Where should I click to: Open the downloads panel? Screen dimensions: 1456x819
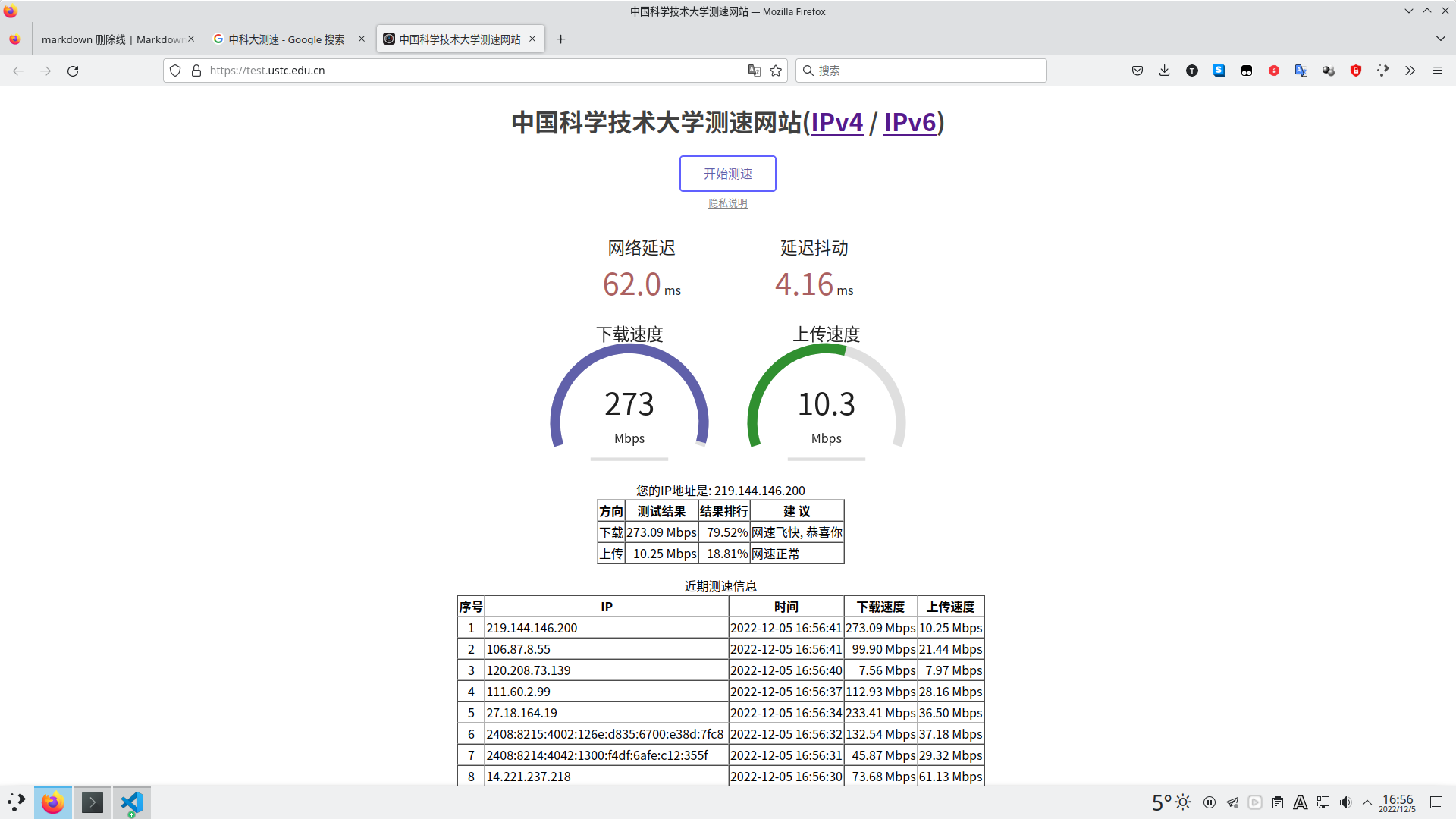tap(1165, 71)
